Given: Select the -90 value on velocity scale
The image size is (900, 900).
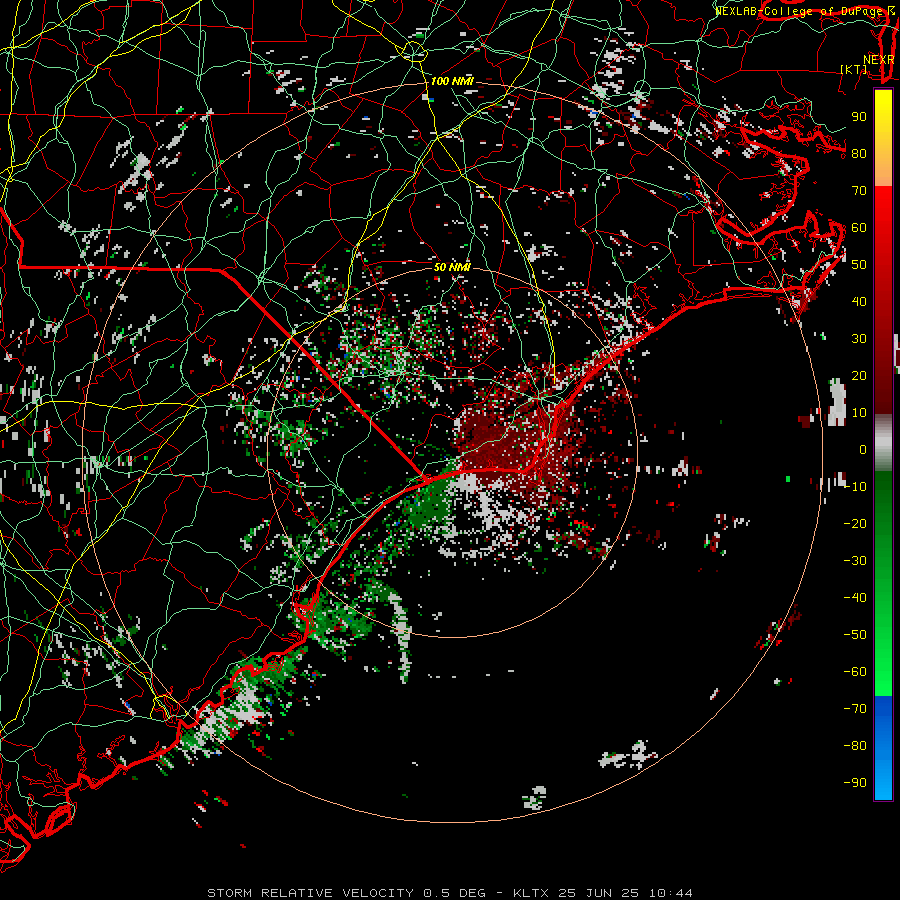Looking at the screenshot, I should pyautogui.click(x=855, y=783).
